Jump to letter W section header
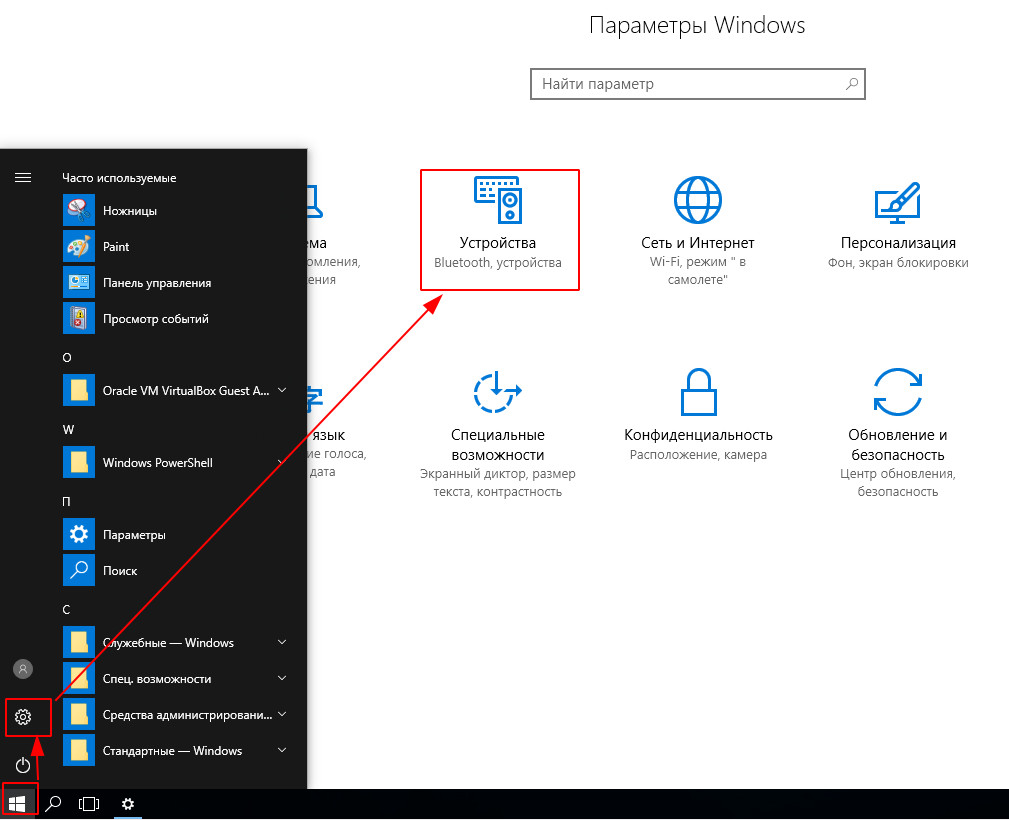 [x=68, y=429]
